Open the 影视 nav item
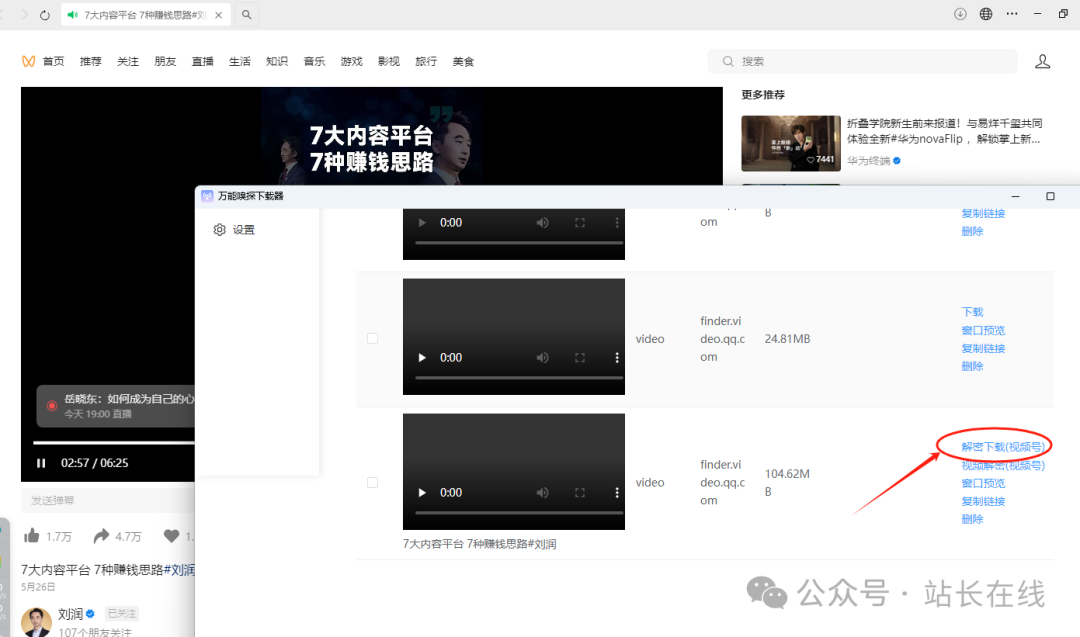Image resolution: width=1080 pixels, height=637 pixels. (x=388, y=61)
